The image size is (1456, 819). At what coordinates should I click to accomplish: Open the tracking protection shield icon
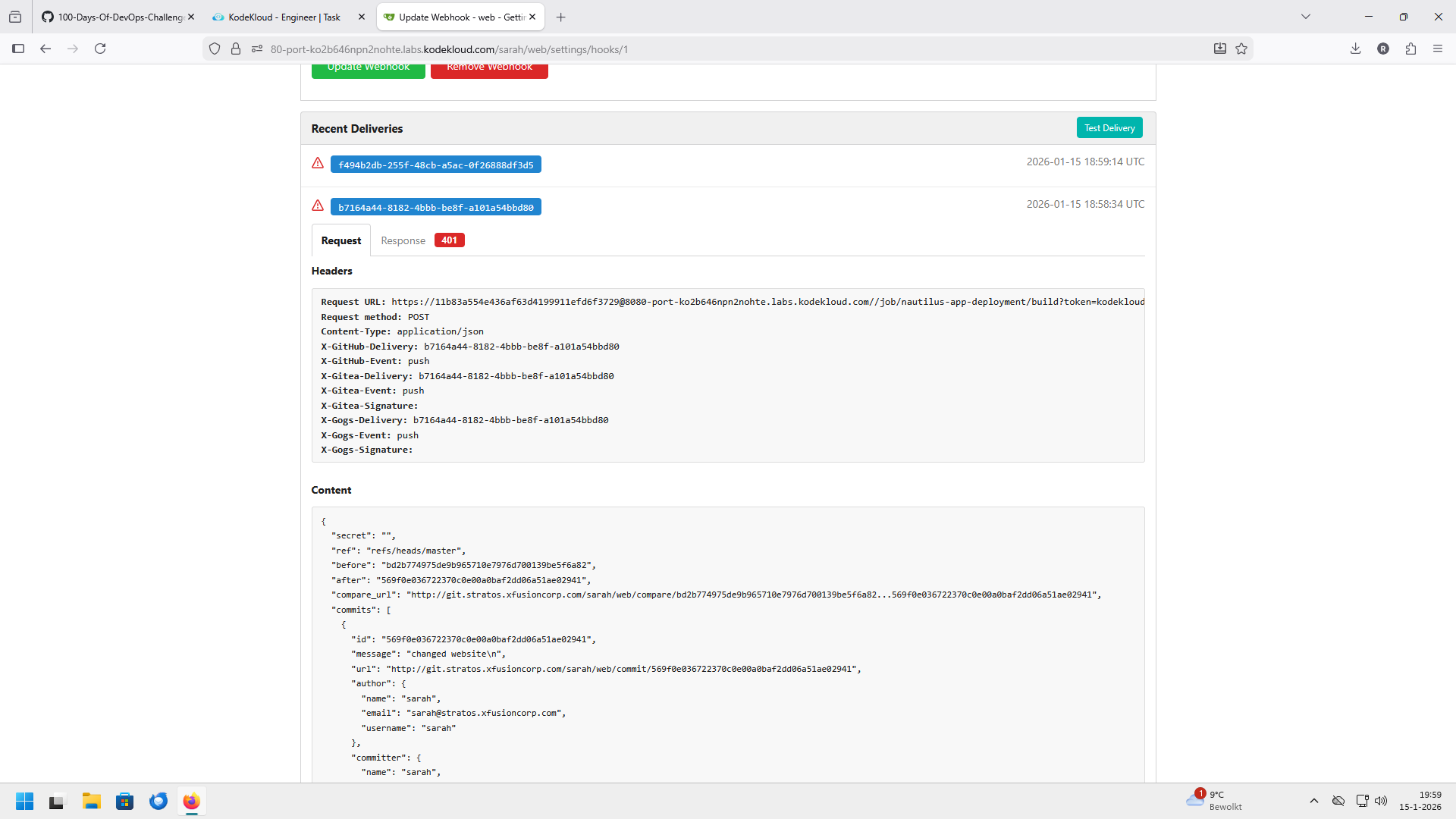coord(215,49)
